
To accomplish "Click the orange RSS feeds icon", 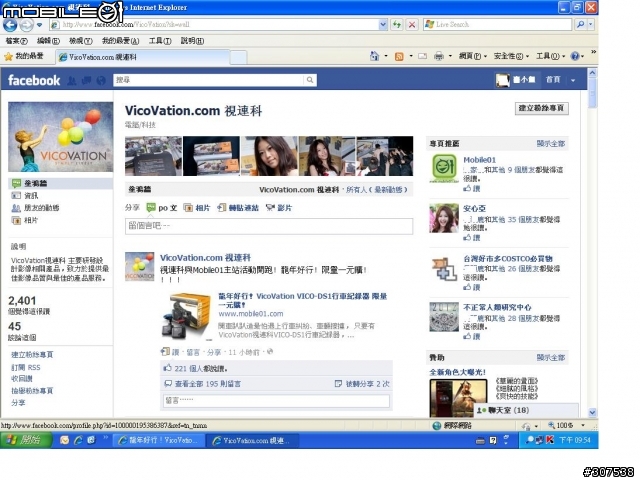I will 399,56.
